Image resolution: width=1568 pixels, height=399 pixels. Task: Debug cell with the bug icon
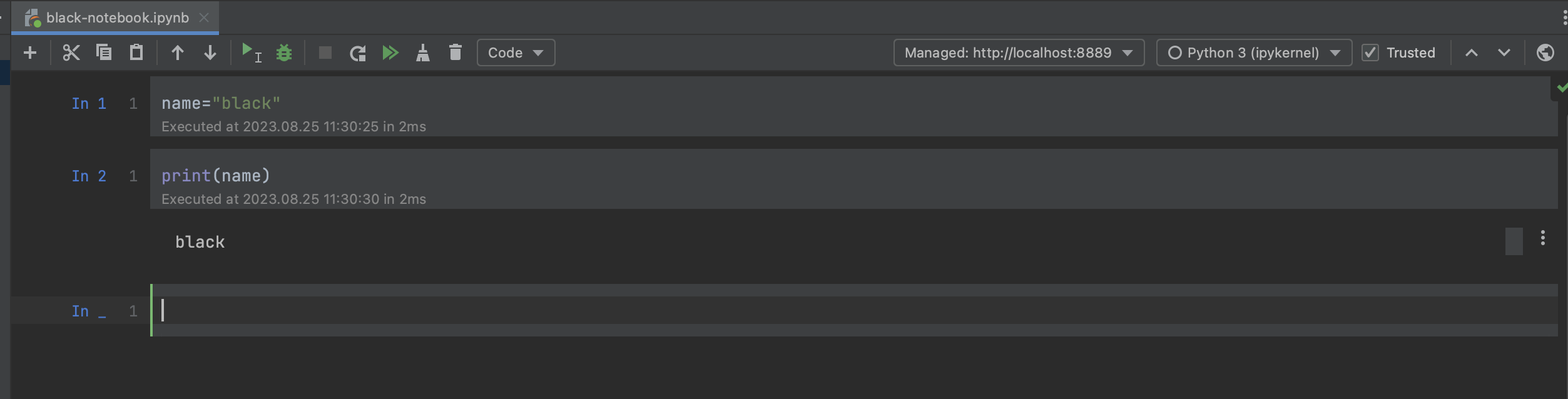coord(284,53)
